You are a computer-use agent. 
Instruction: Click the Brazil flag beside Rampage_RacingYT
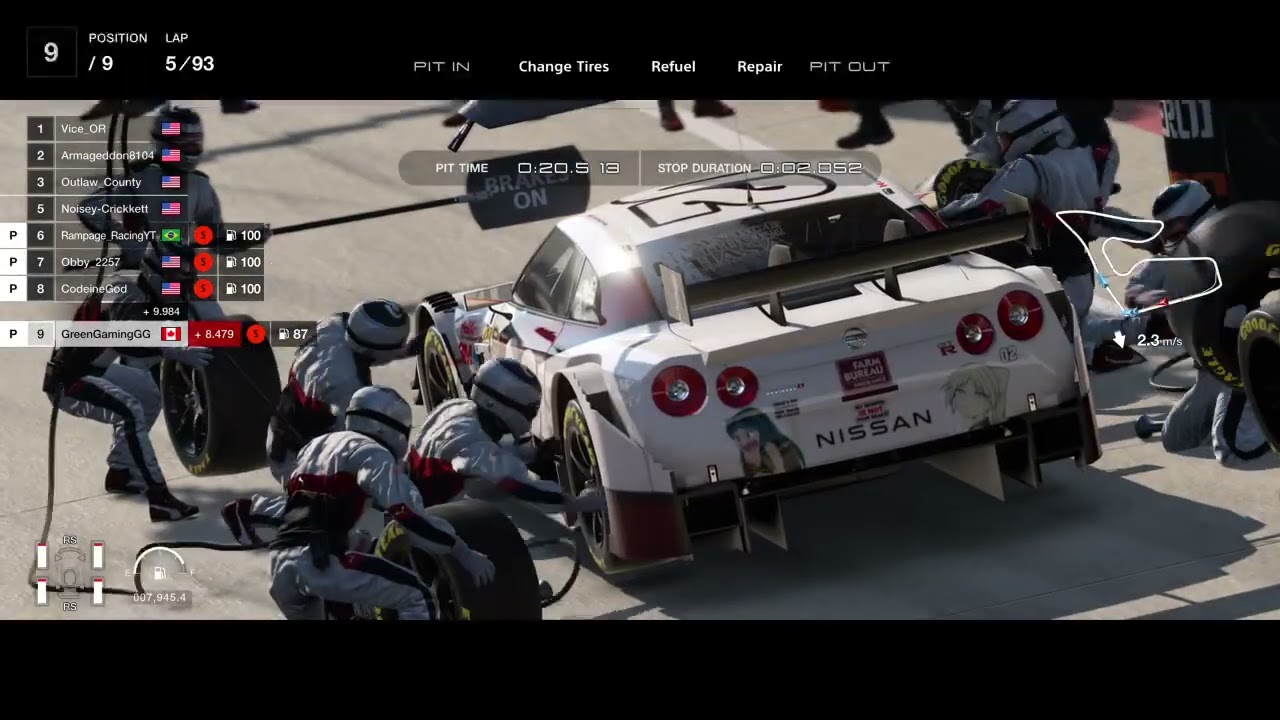[x=171, y=236]
